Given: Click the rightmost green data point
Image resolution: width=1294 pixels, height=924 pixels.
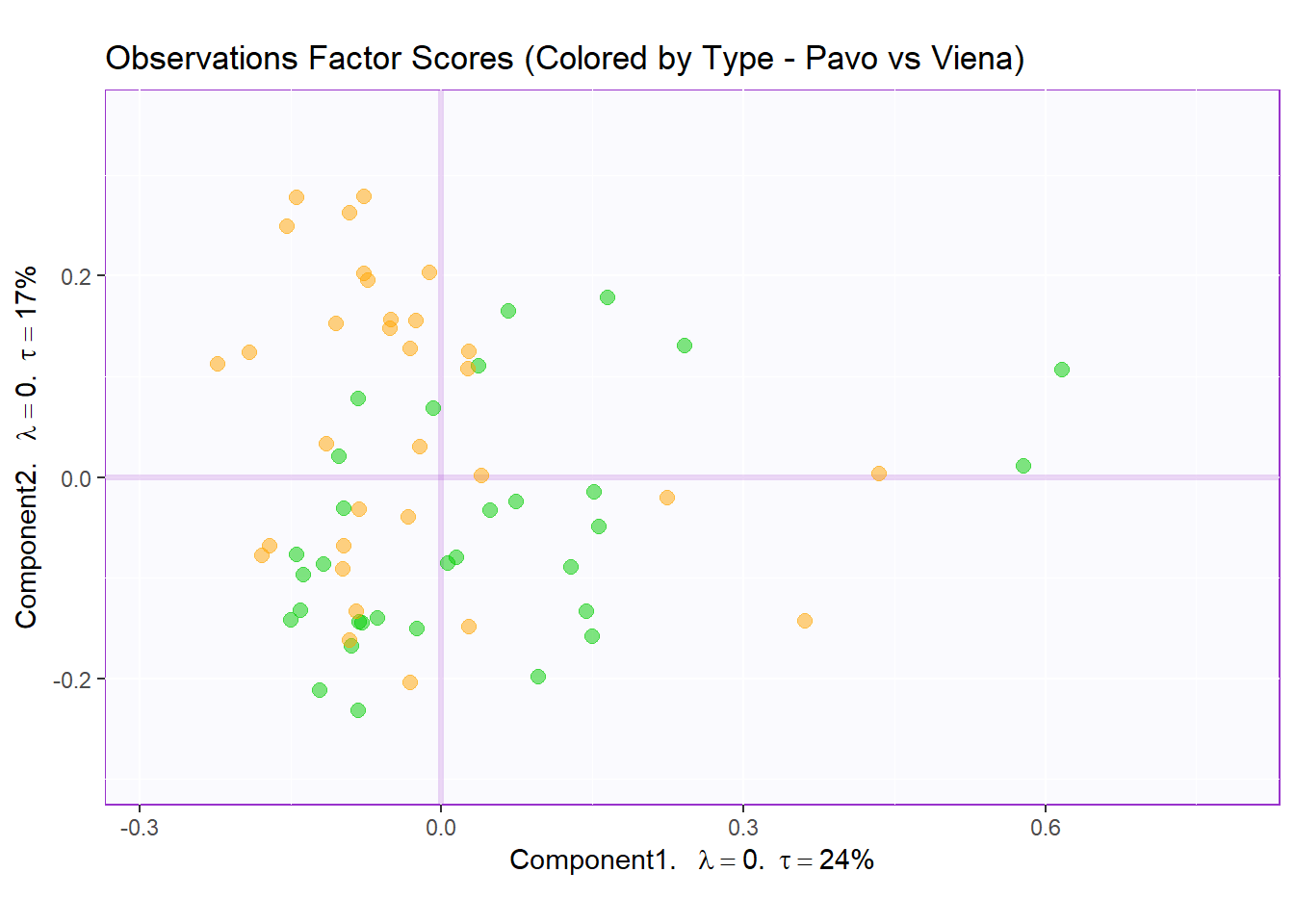Looking at the screenshot, I should point(1061,370).
